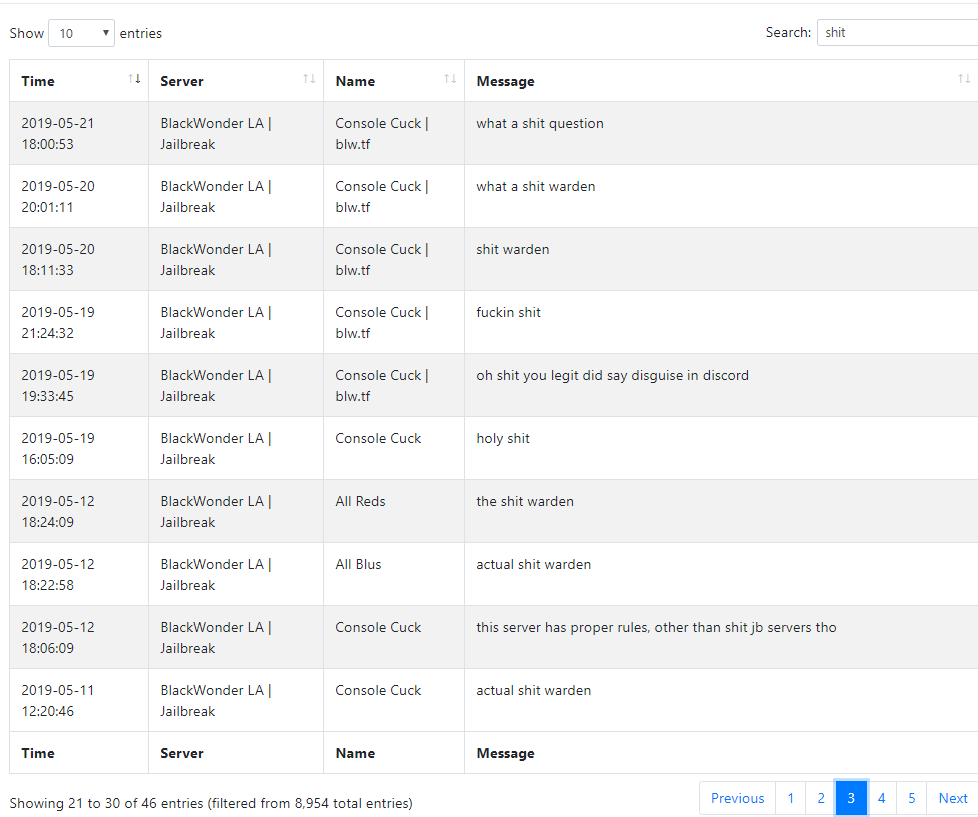Select the 'All Reds' name cell

[394, 511]
